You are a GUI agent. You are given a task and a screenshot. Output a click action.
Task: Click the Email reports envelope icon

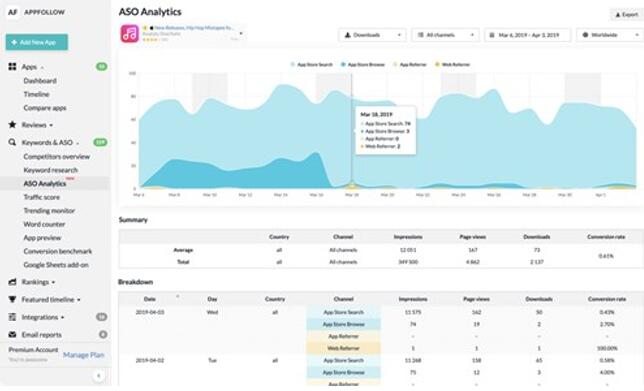12,335
